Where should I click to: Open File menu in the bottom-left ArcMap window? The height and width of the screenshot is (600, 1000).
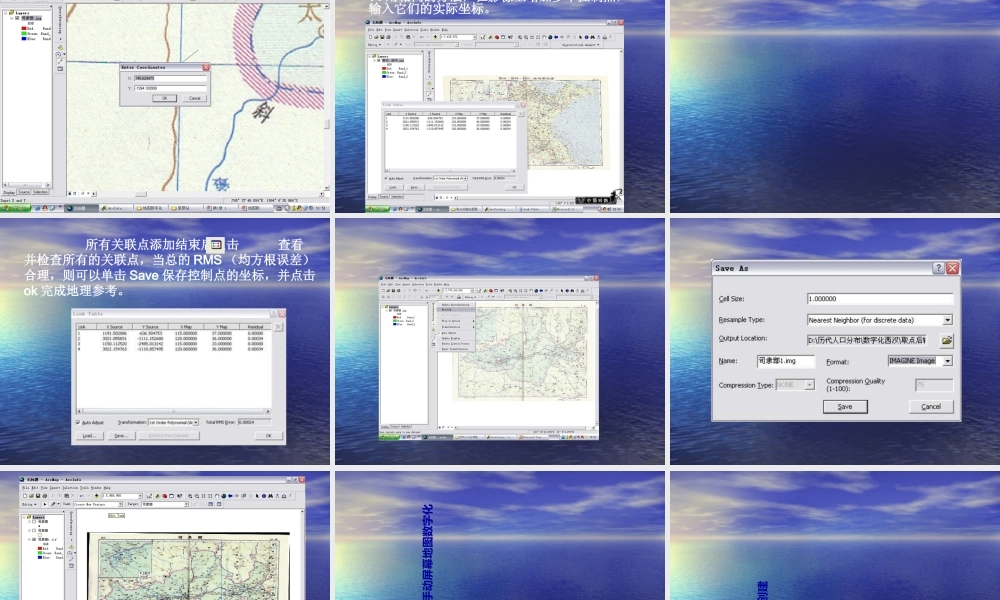point(26,488)
